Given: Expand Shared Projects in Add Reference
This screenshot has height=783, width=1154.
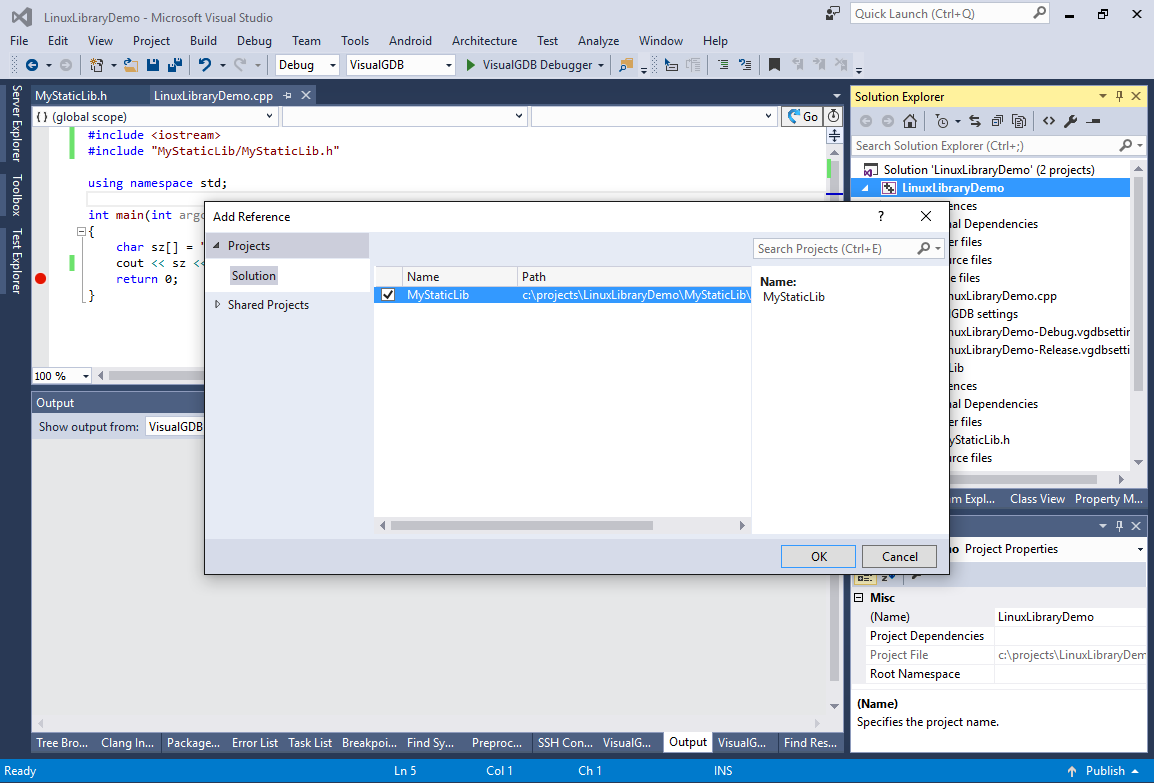Looking at the screenshot, I should point(218,305).
